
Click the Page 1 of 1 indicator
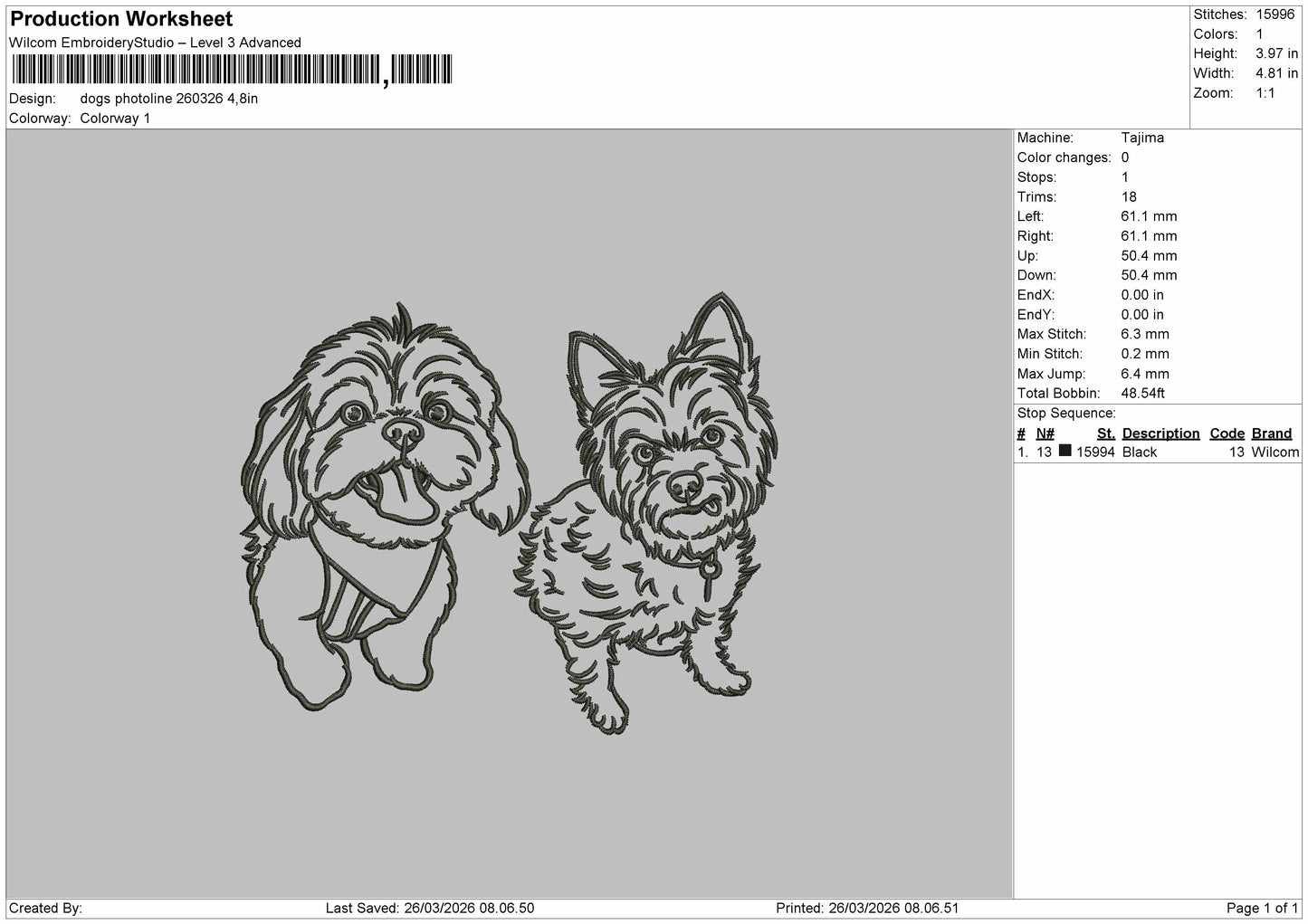(1263, 908)
